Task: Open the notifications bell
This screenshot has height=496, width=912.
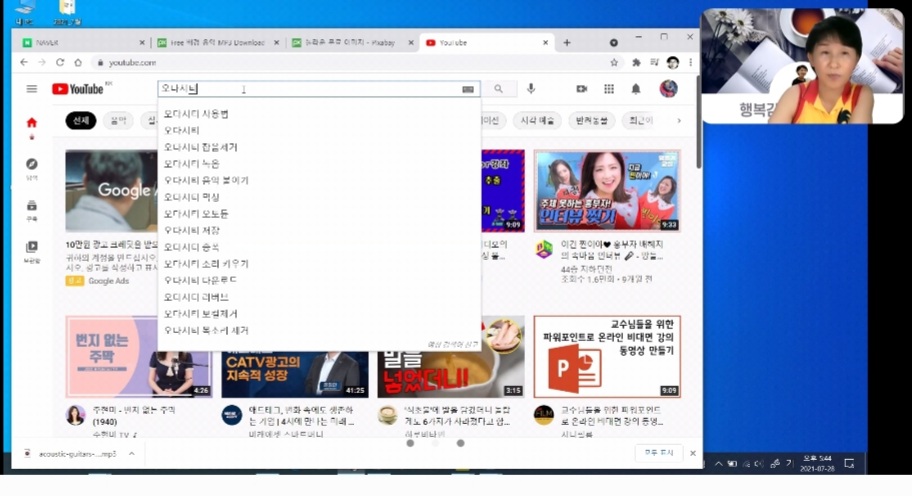Action: tap(635, 89)
